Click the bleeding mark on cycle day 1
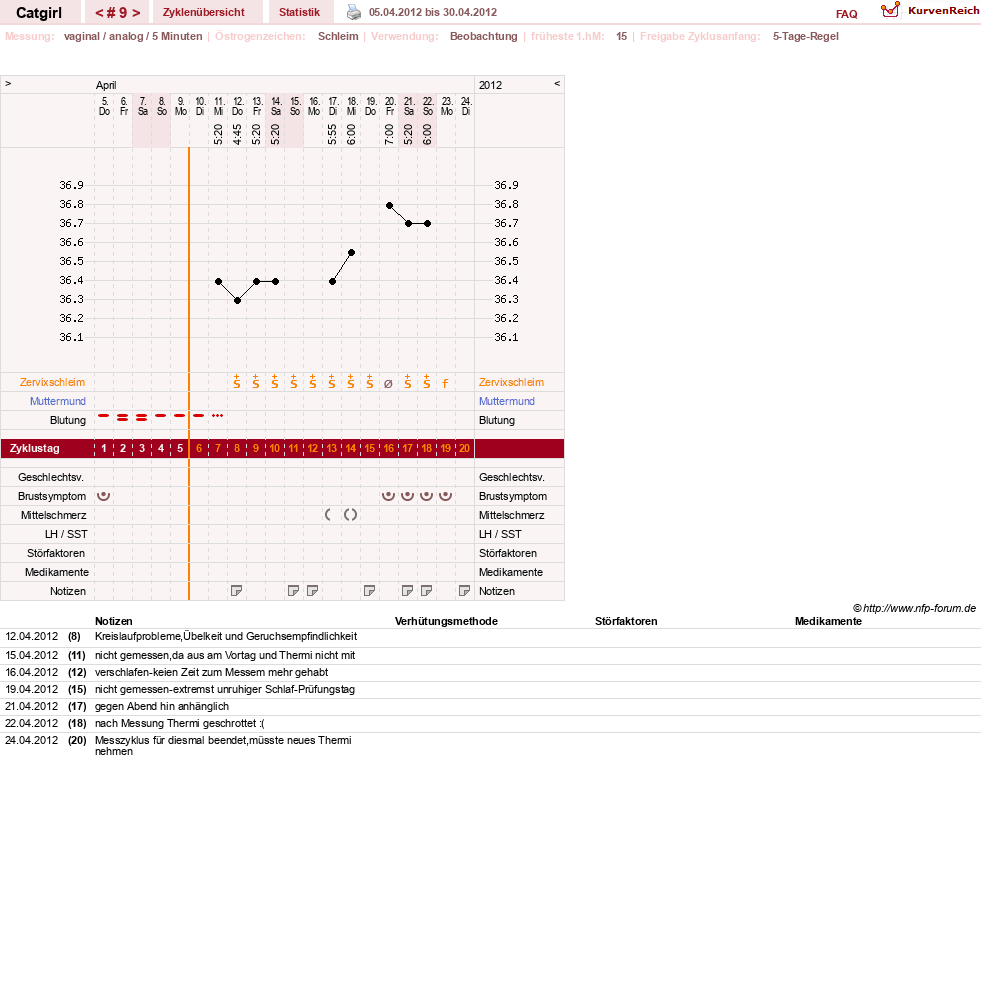This screenshot has width=981, height=994. [103, 416]
